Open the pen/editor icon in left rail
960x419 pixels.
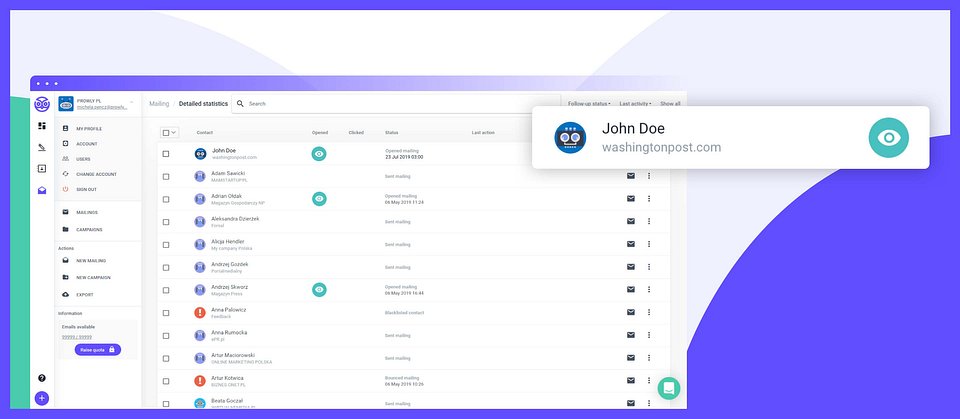tap(42, 148)
